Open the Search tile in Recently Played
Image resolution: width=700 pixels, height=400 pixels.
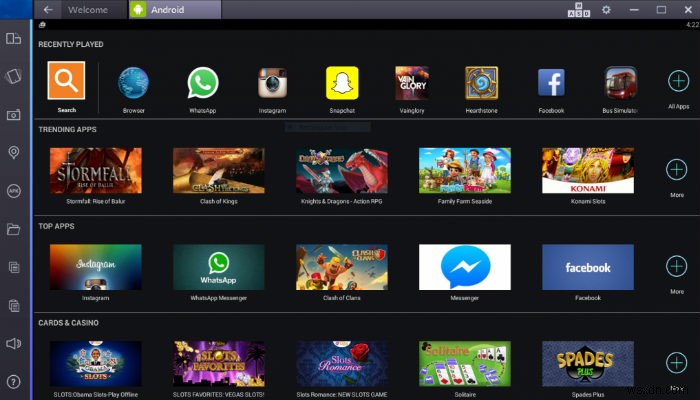66,80
